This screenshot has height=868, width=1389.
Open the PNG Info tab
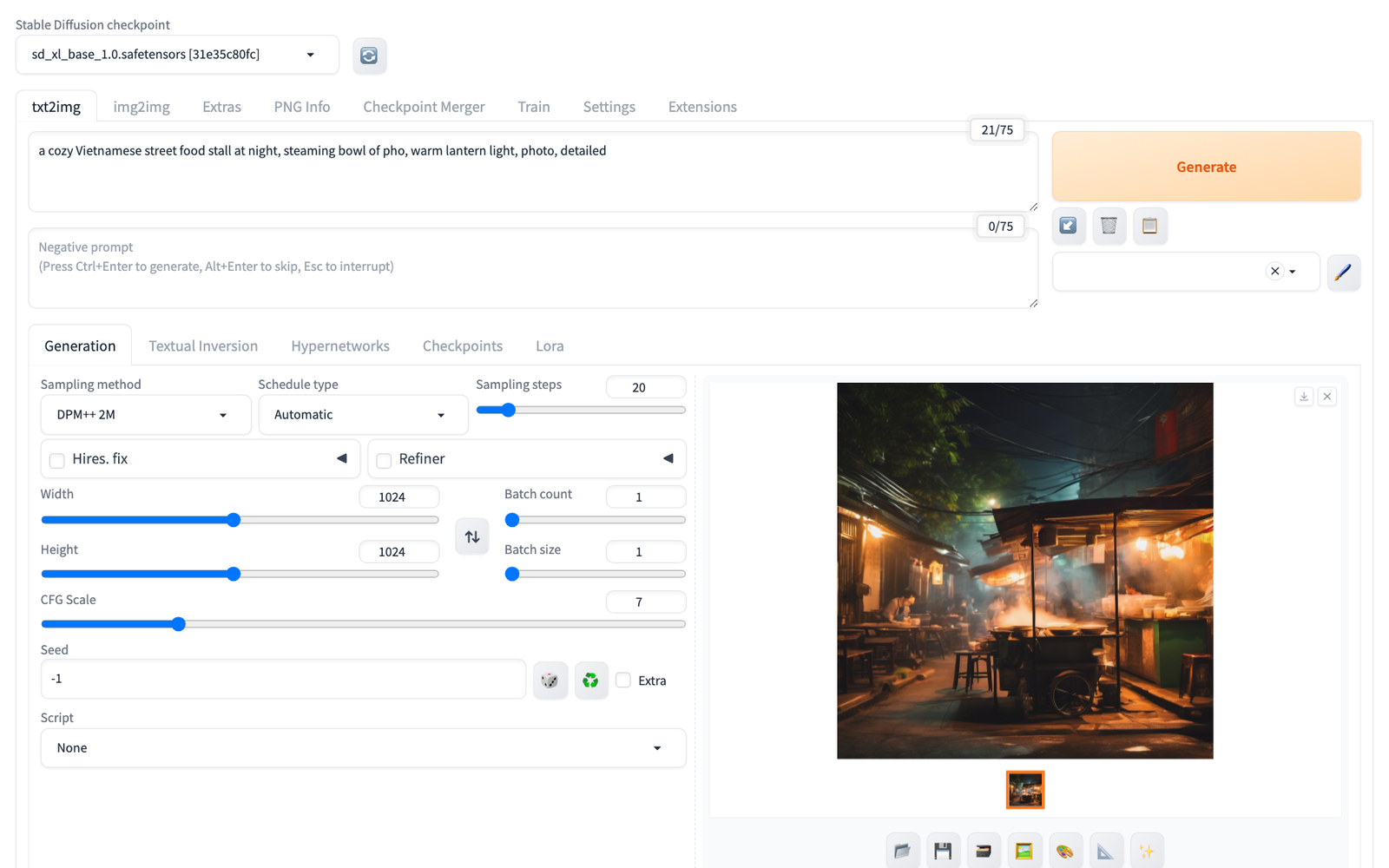302,107
